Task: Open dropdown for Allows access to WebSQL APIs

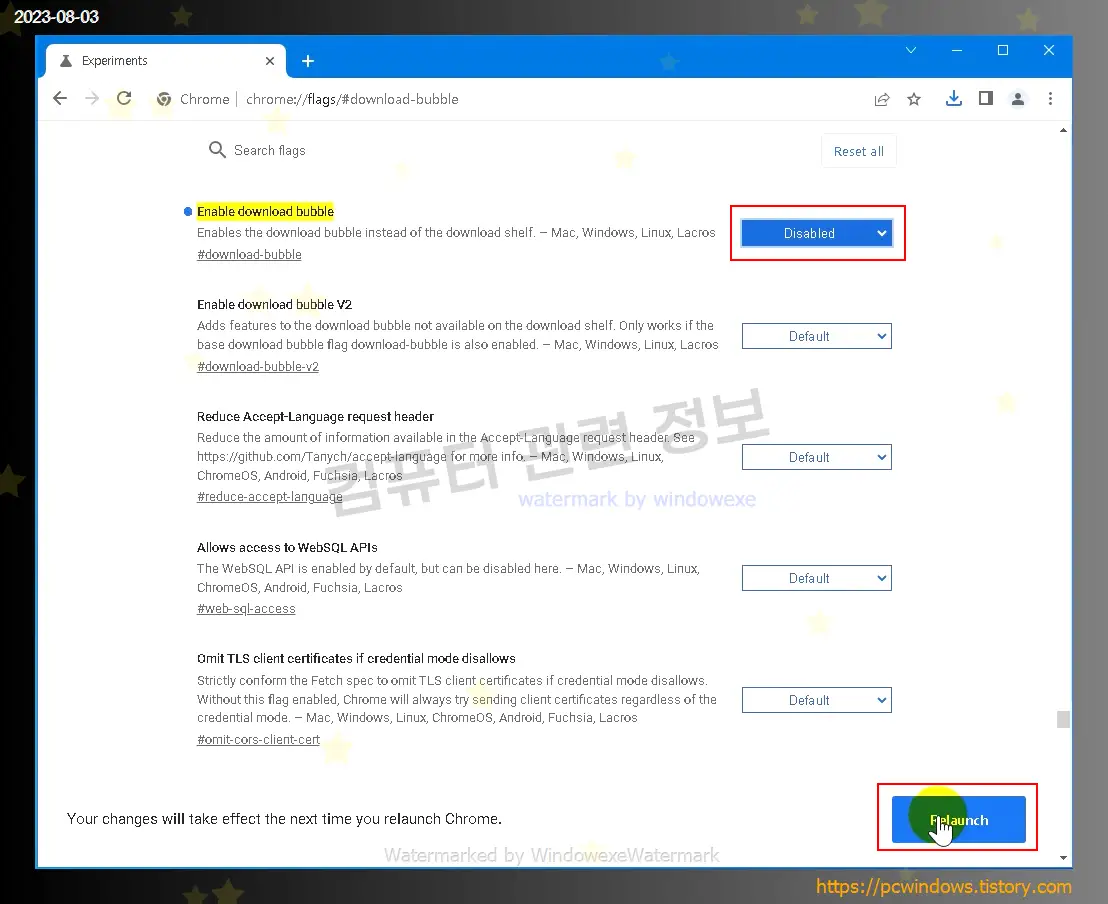Action: [816, 578]
